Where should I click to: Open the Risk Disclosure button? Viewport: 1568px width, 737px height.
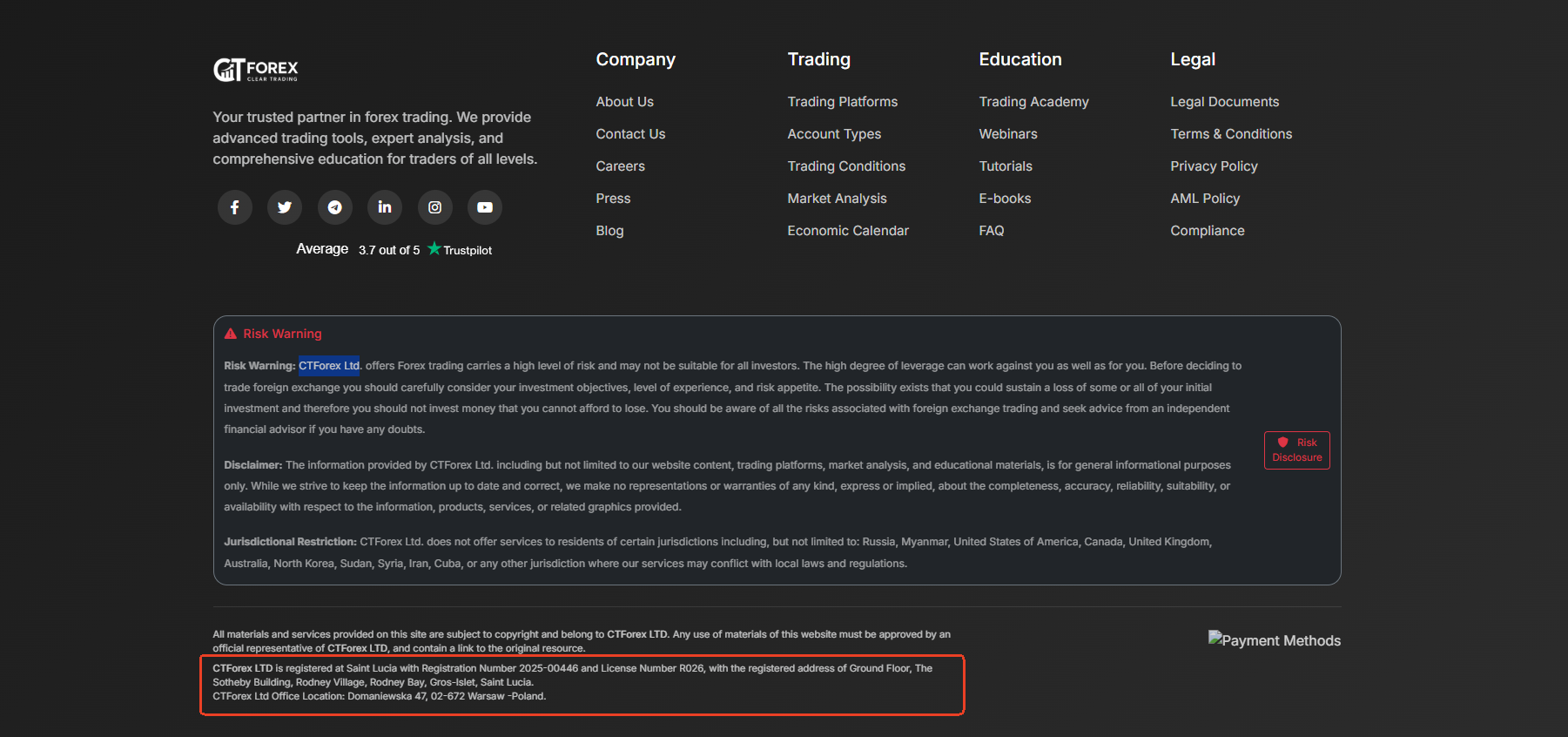(1296, 450)
